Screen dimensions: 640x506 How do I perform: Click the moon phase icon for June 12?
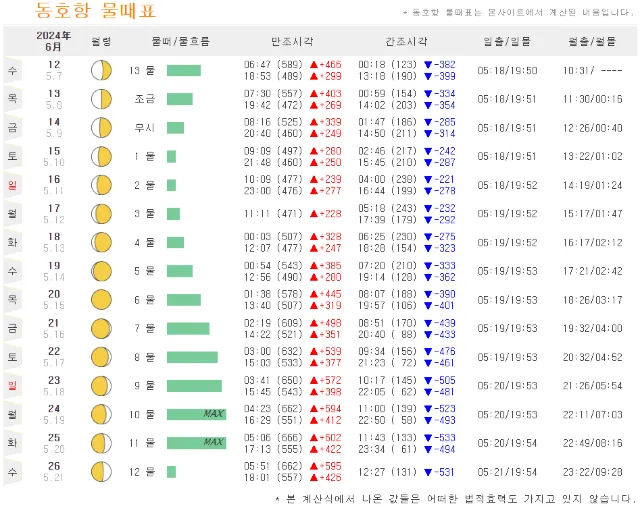coord(100,70)
